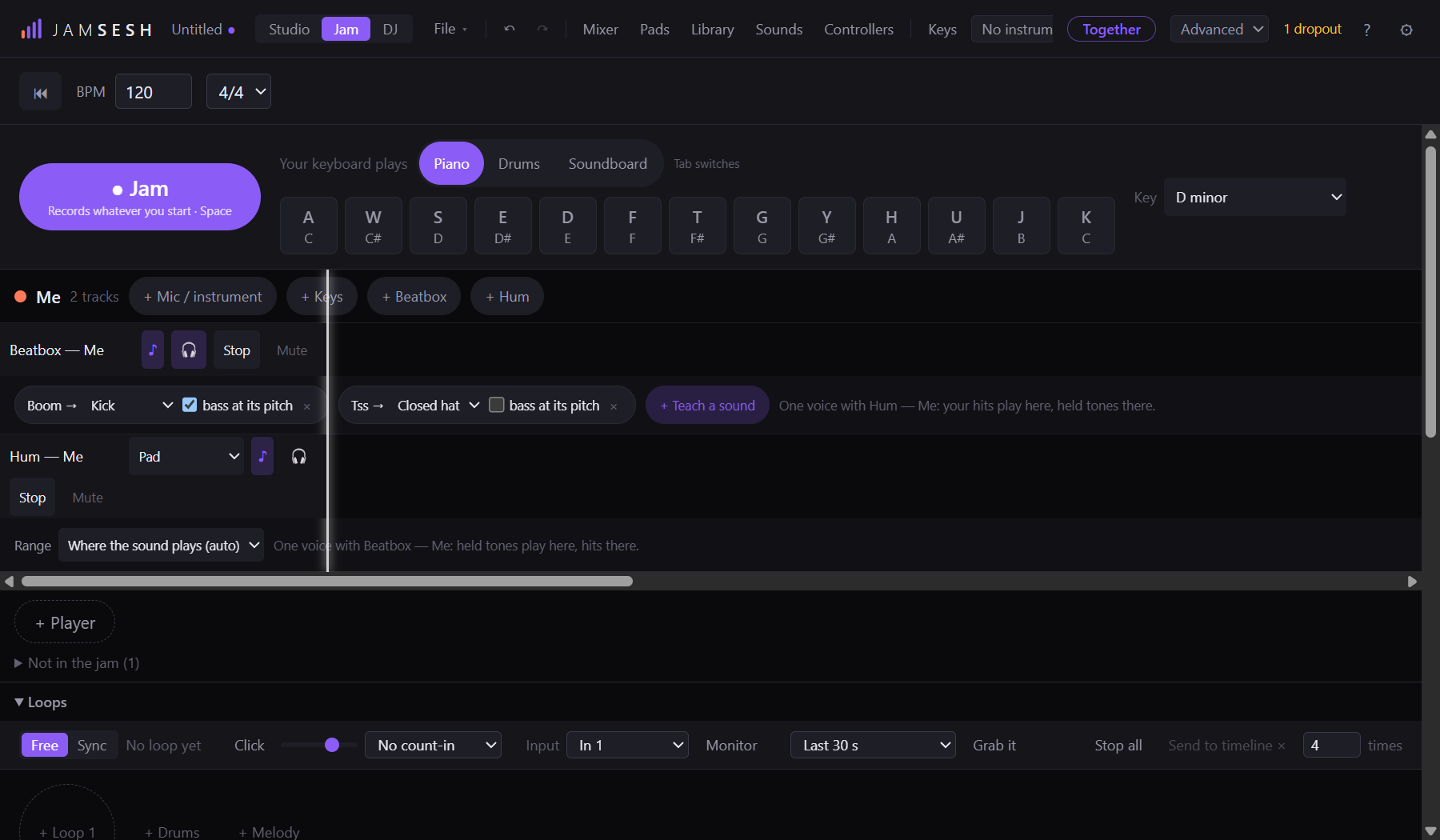Toggle headphones monitor on Hum track
Viewport: 1440px width, 840px height.
click(298, 457)
